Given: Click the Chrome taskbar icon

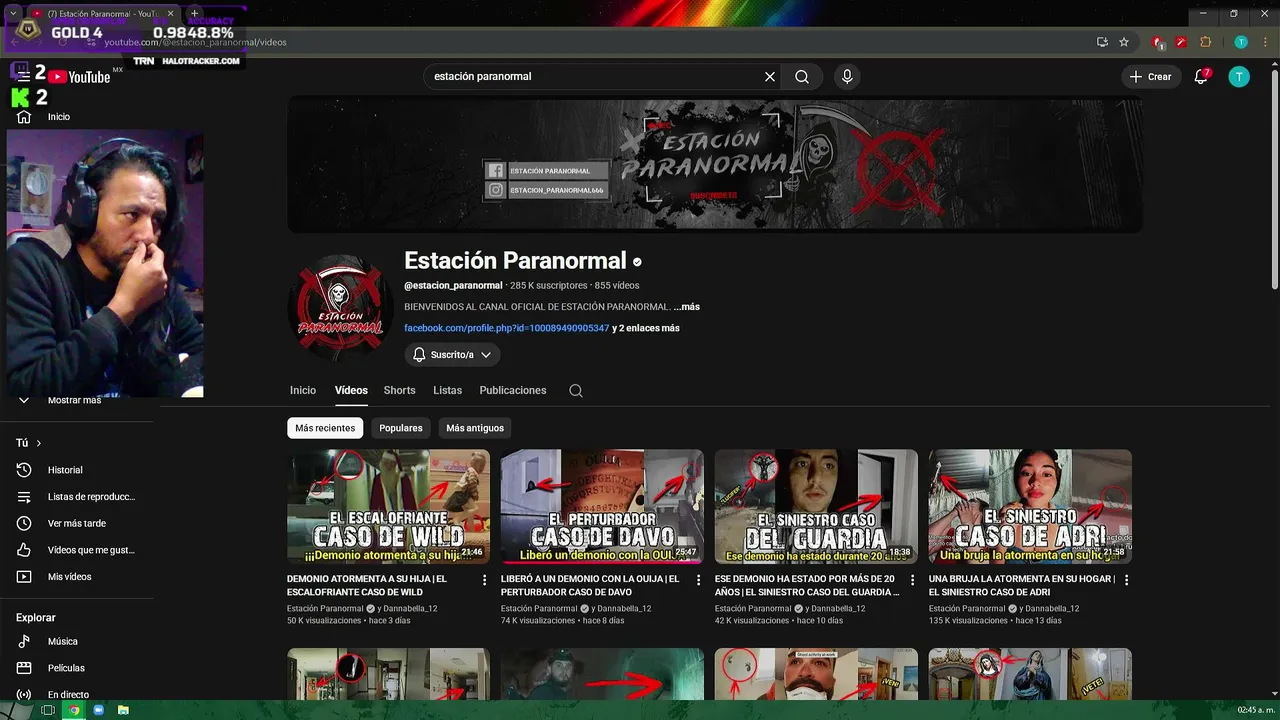Looking at the screenshot, I should pyautogui.click(x=73, y=710).
